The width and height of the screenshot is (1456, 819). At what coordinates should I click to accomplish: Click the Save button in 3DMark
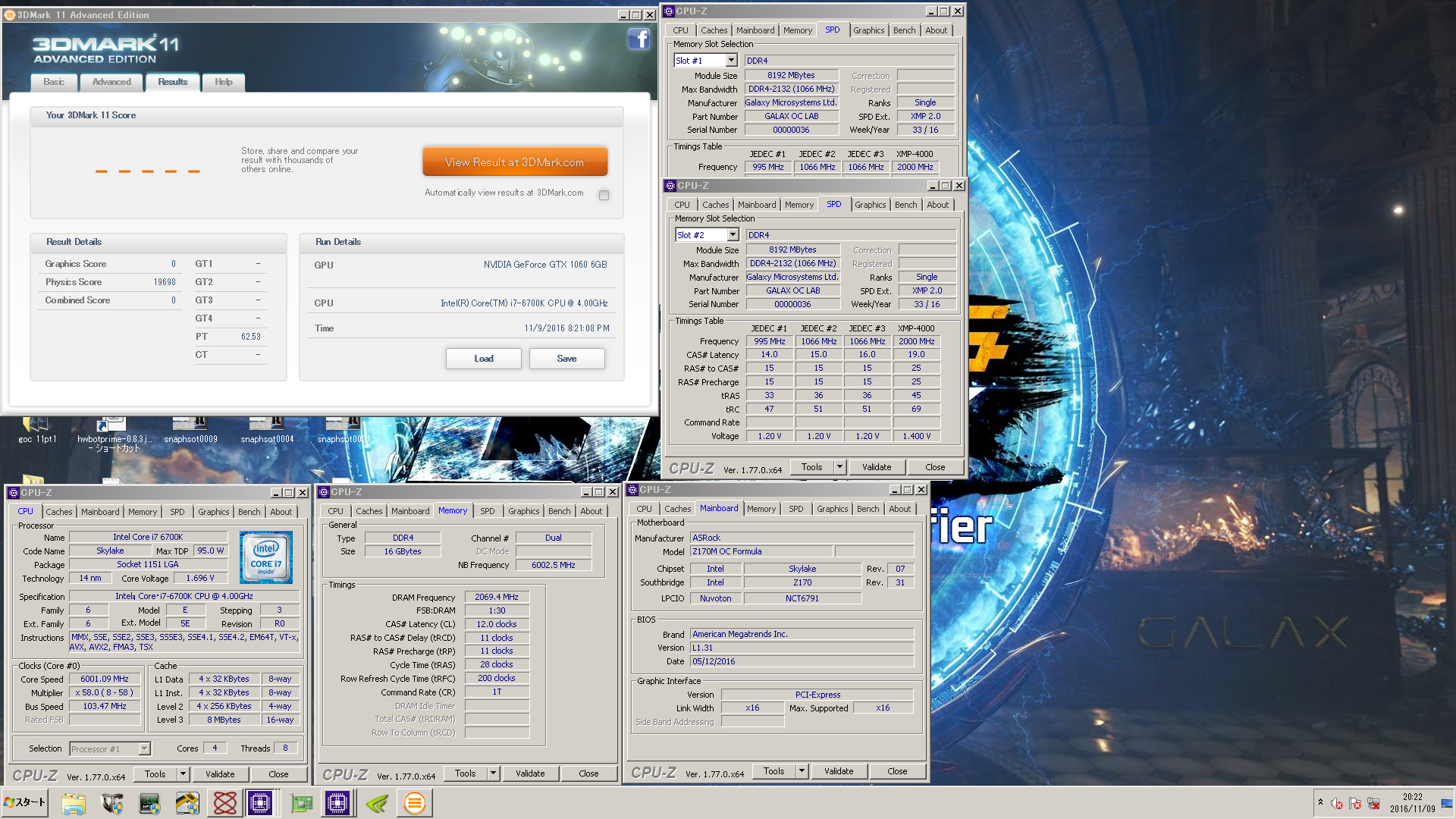pyautogui.click(x=566, y=359)
